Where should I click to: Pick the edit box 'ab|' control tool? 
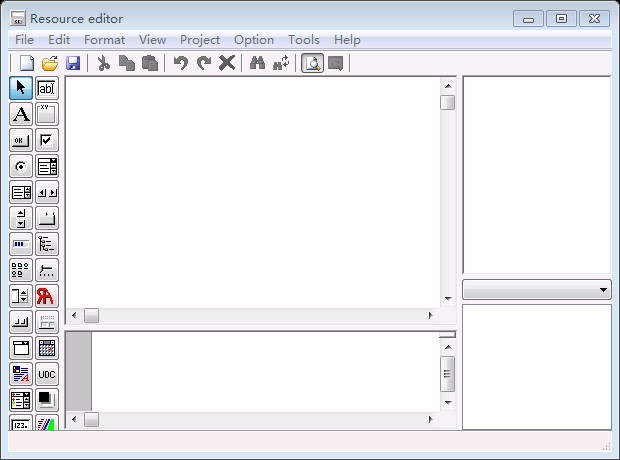pos(47,88)
